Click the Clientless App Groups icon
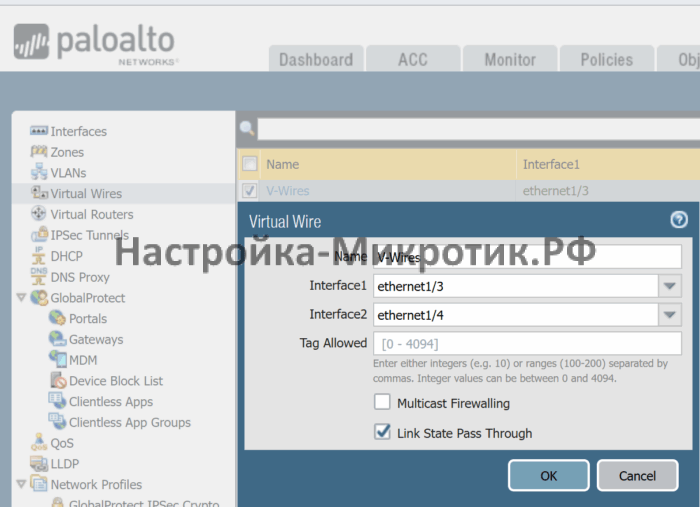The image size is (700, 507). coord(57,421)
